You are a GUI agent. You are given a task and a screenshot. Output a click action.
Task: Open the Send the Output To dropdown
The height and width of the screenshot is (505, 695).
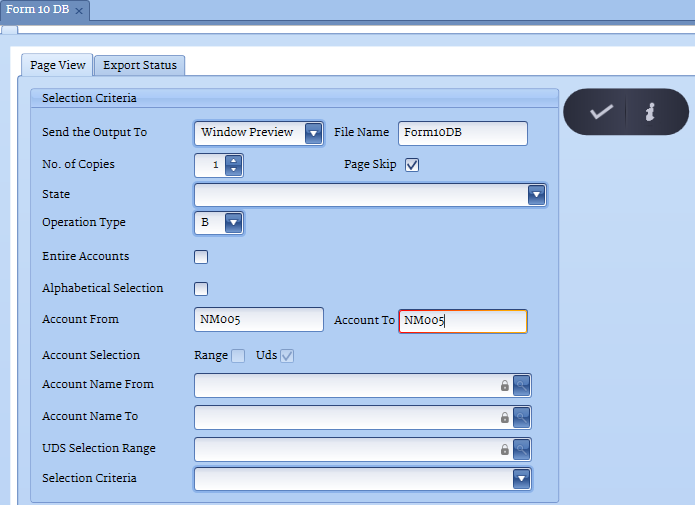[314, 133]
